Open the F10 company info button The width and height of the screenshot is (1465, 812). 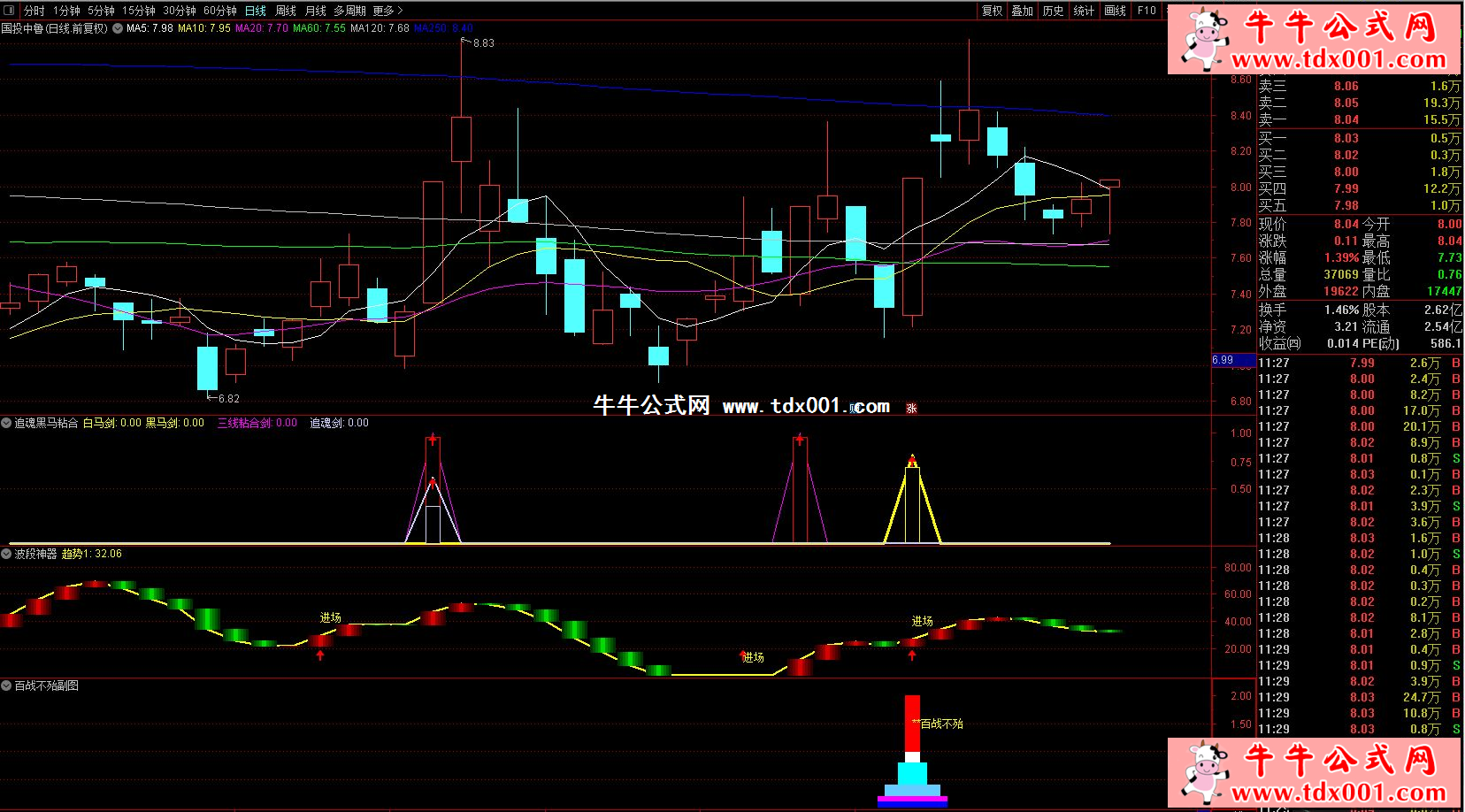(1147, 11)
